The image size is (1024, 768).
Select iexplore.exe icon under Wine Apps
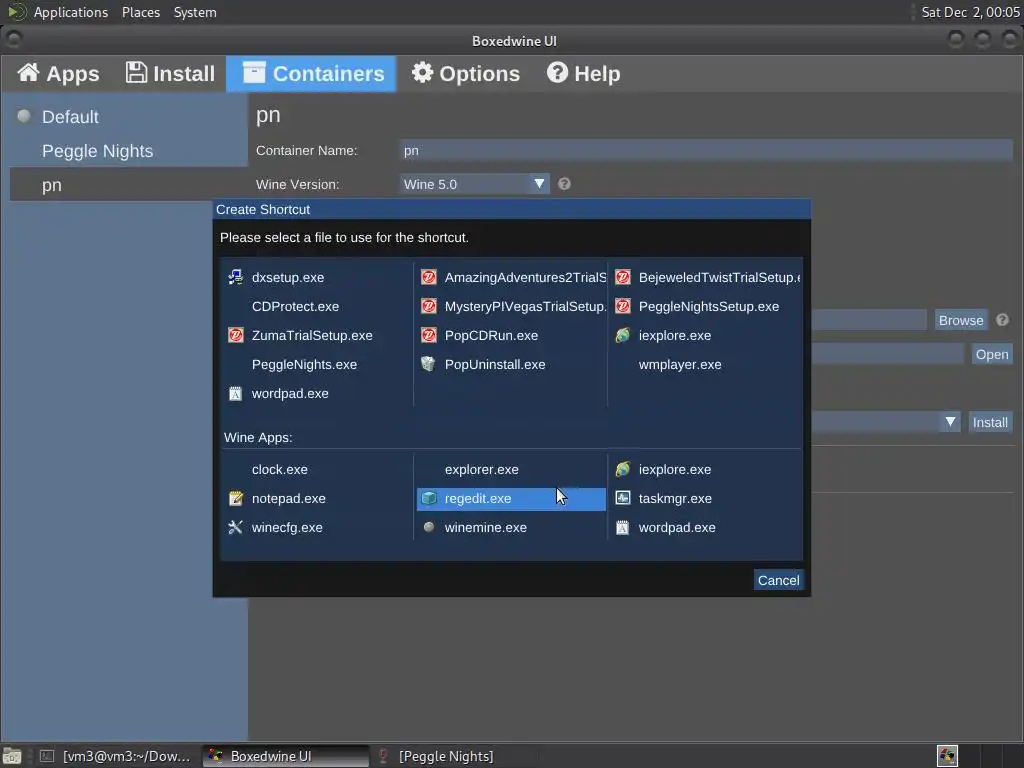click(622, 470)
